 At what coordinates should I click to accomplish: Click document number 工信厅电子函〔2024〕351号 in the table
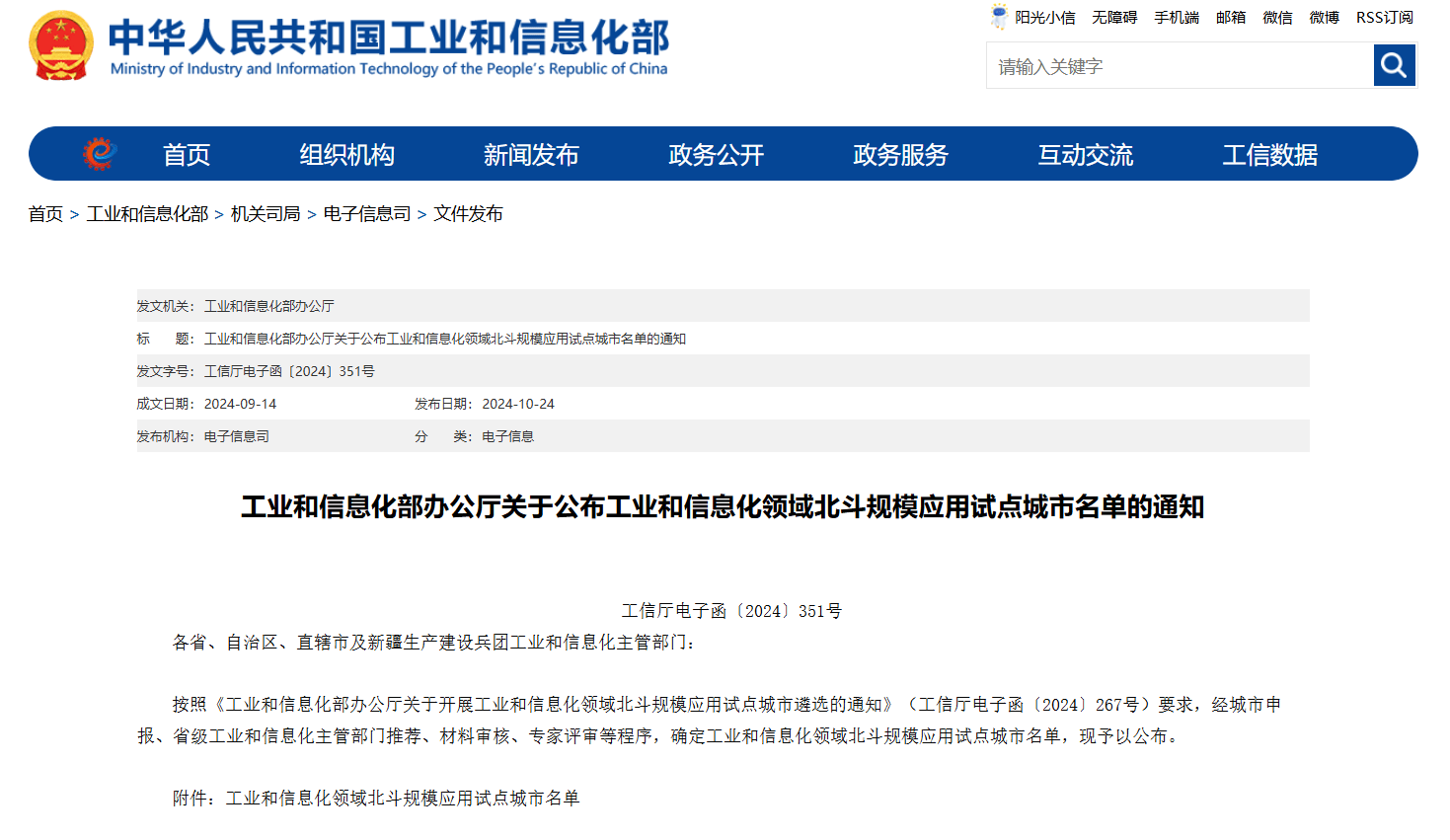[289, 371]
